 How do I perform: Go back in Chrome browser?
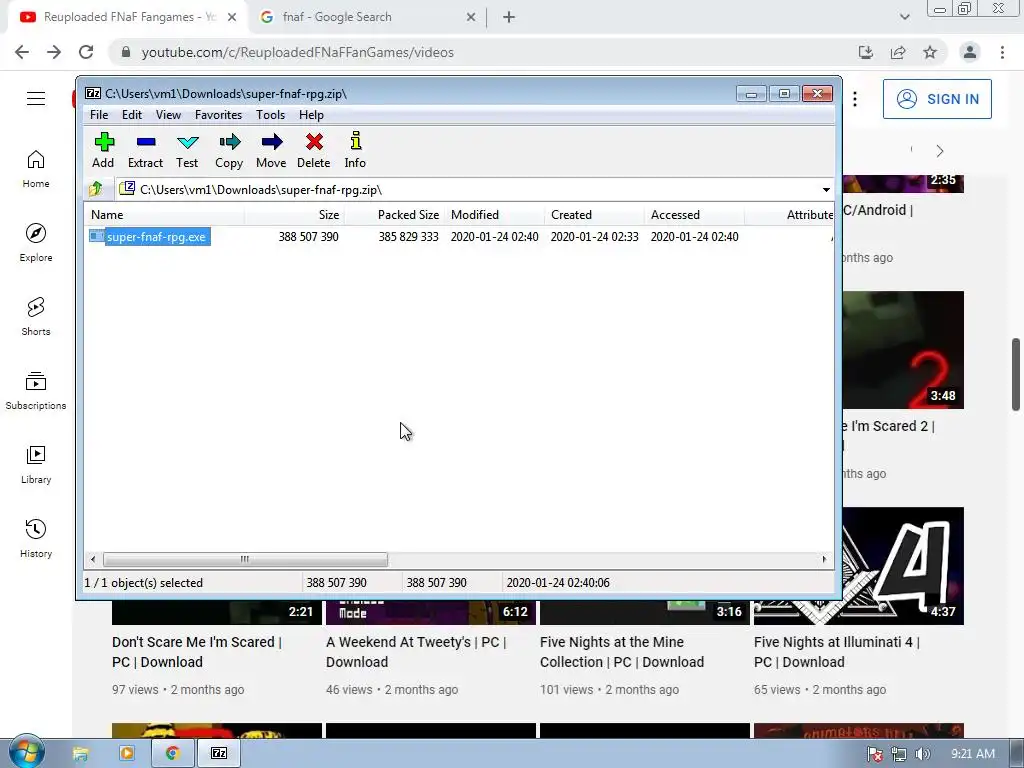tap(22, 52)
